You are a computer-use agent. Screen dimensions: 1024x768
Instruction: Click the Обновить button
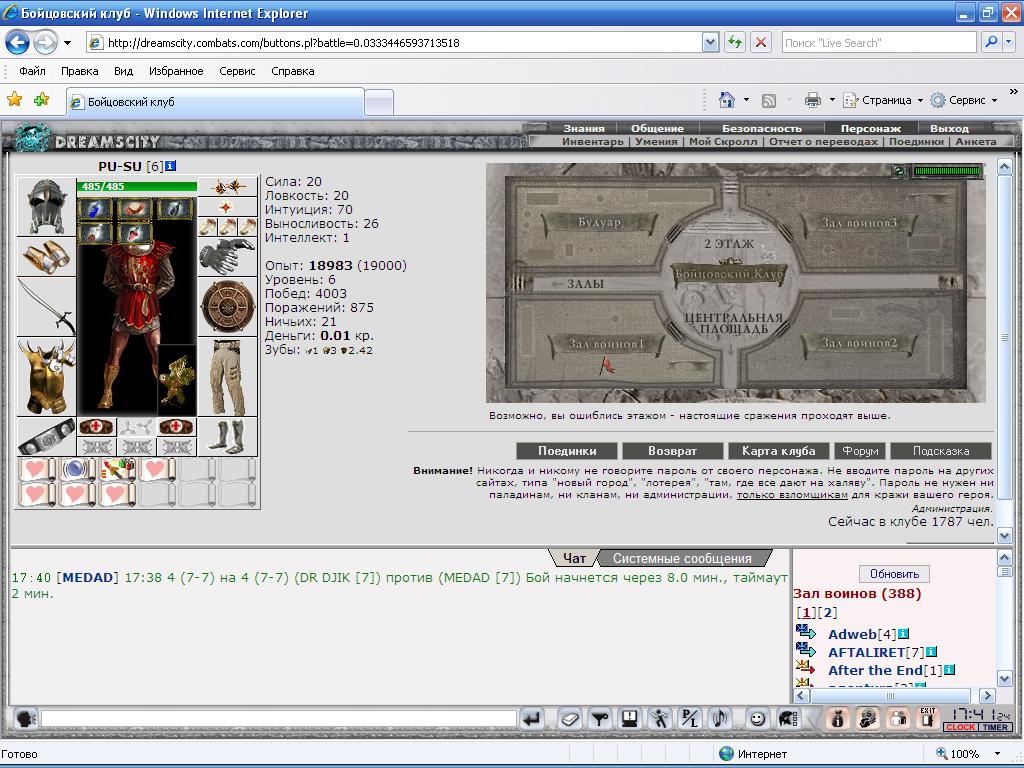pyautogui.click(x=894, y=574)
